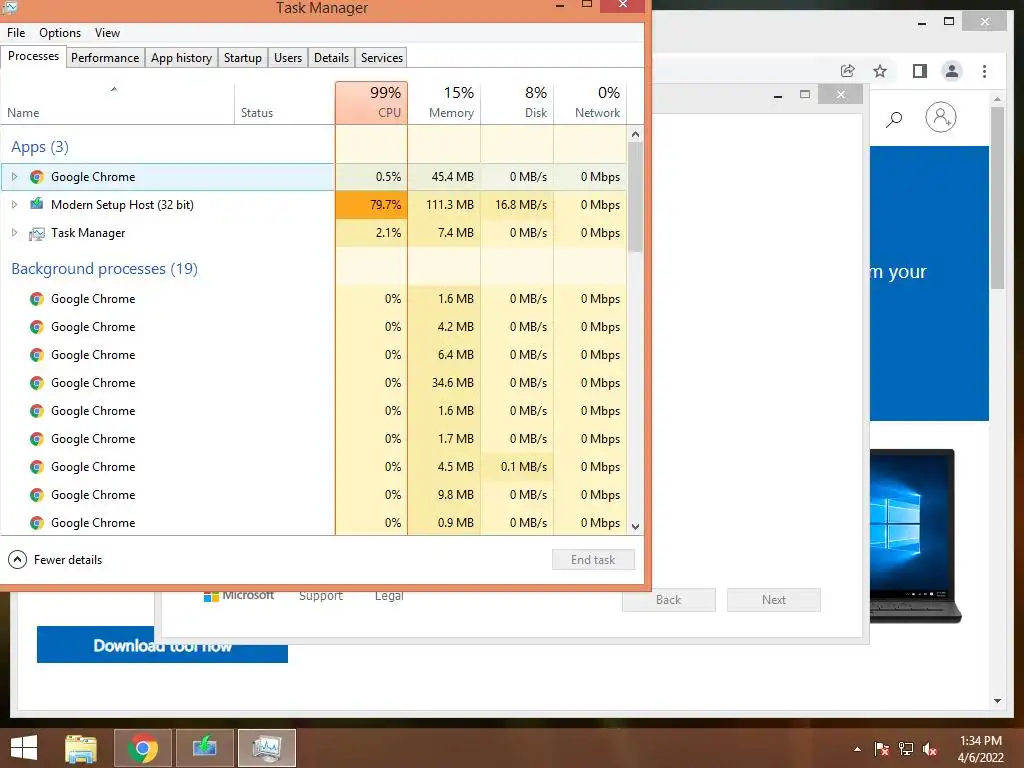Click Microsoft account sign-in icon
Viewport: 1024px width, 768px height.
[x=941, y=118]
